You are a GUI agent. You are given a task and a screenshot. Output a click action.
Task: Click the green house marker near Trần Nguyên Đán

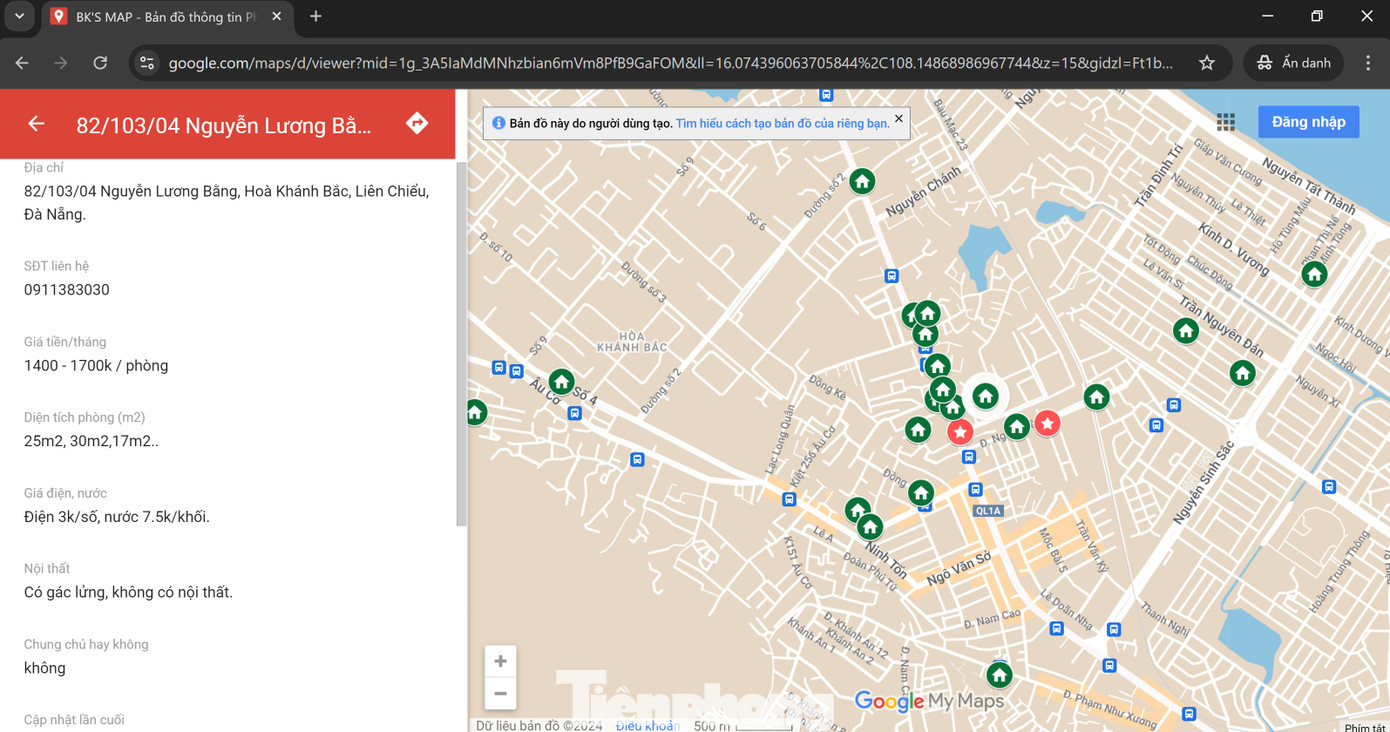1186,330
